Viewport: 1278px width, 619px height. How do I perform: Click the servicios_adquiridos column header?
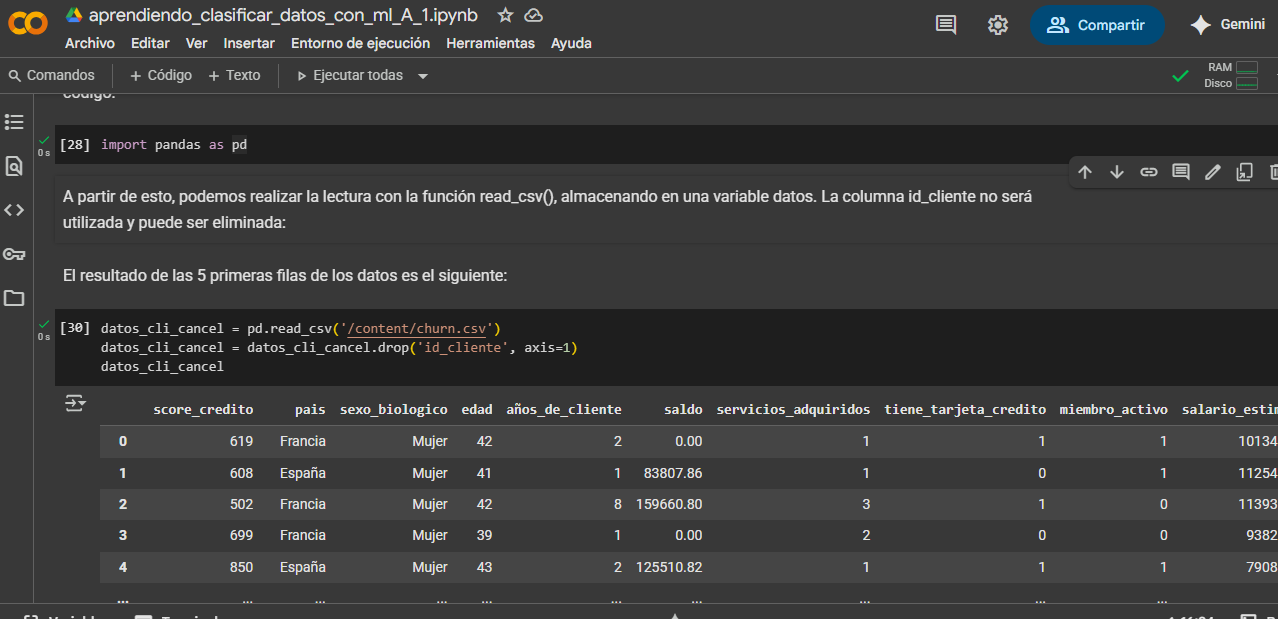[x=793, y=410]
